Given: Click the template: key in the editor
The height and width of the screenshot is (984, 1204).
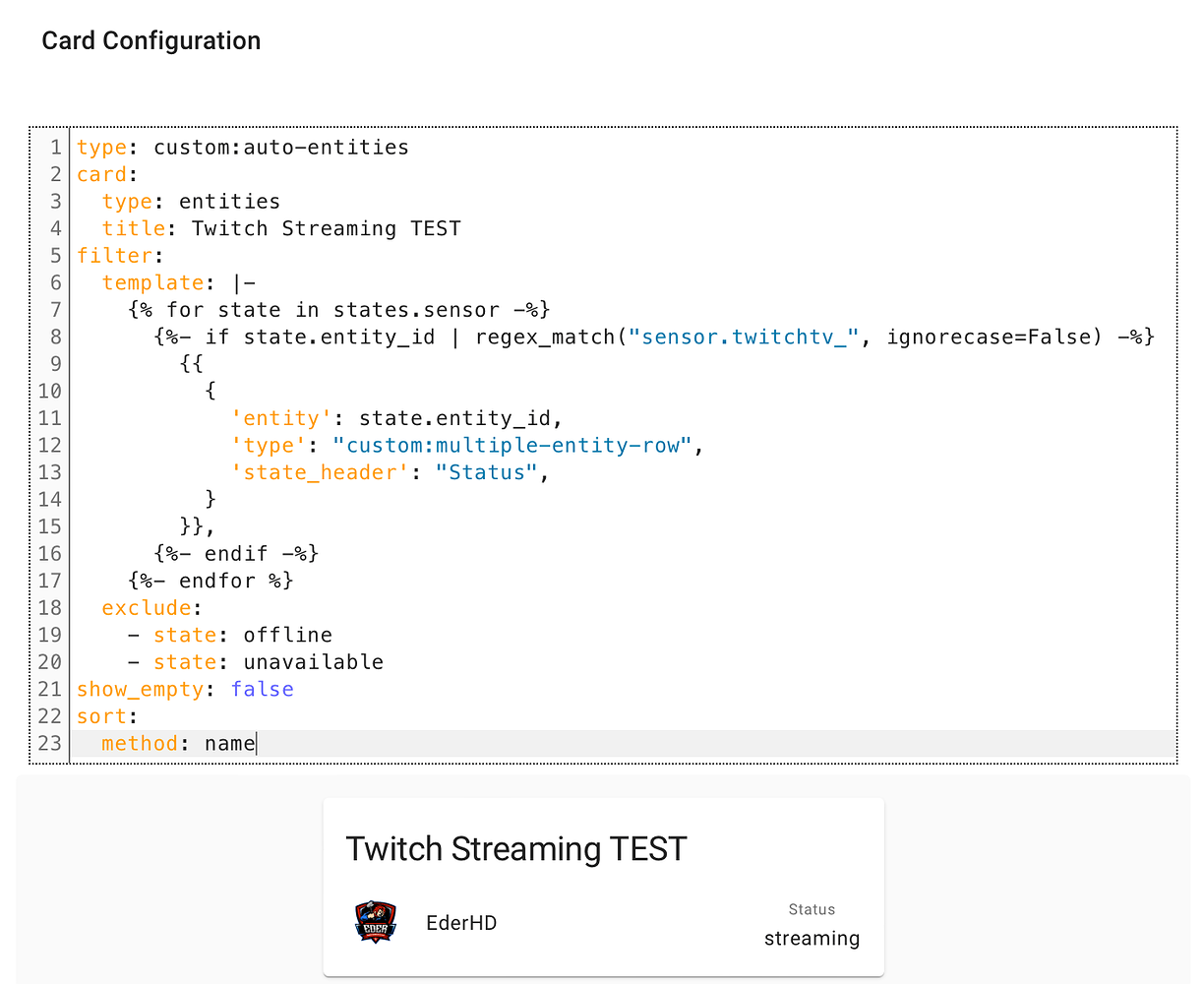Looking at the screenshot, I should click(152, 282).
